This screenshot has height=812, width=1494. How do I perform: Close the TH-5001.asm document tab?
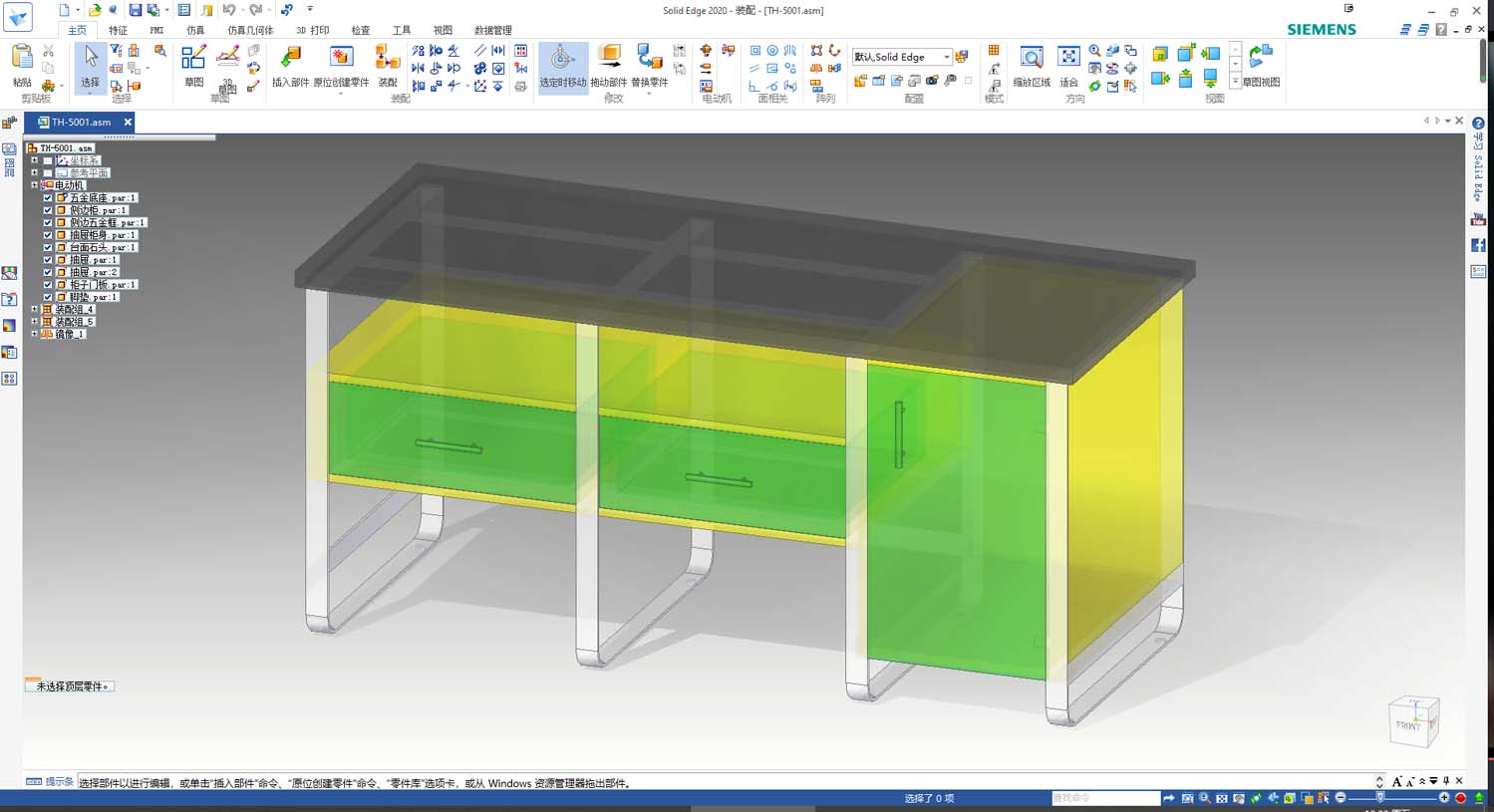[x=128, y=123]
